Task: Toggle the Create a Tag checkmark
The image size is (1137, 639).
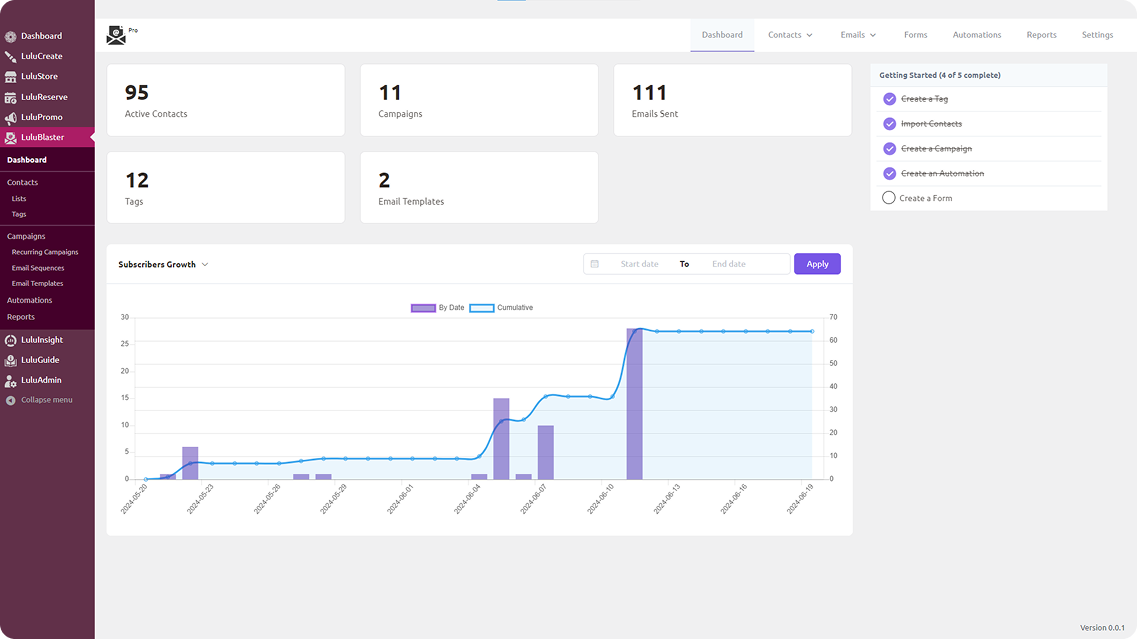Action: pyautogui.click(x=889, y=99)
